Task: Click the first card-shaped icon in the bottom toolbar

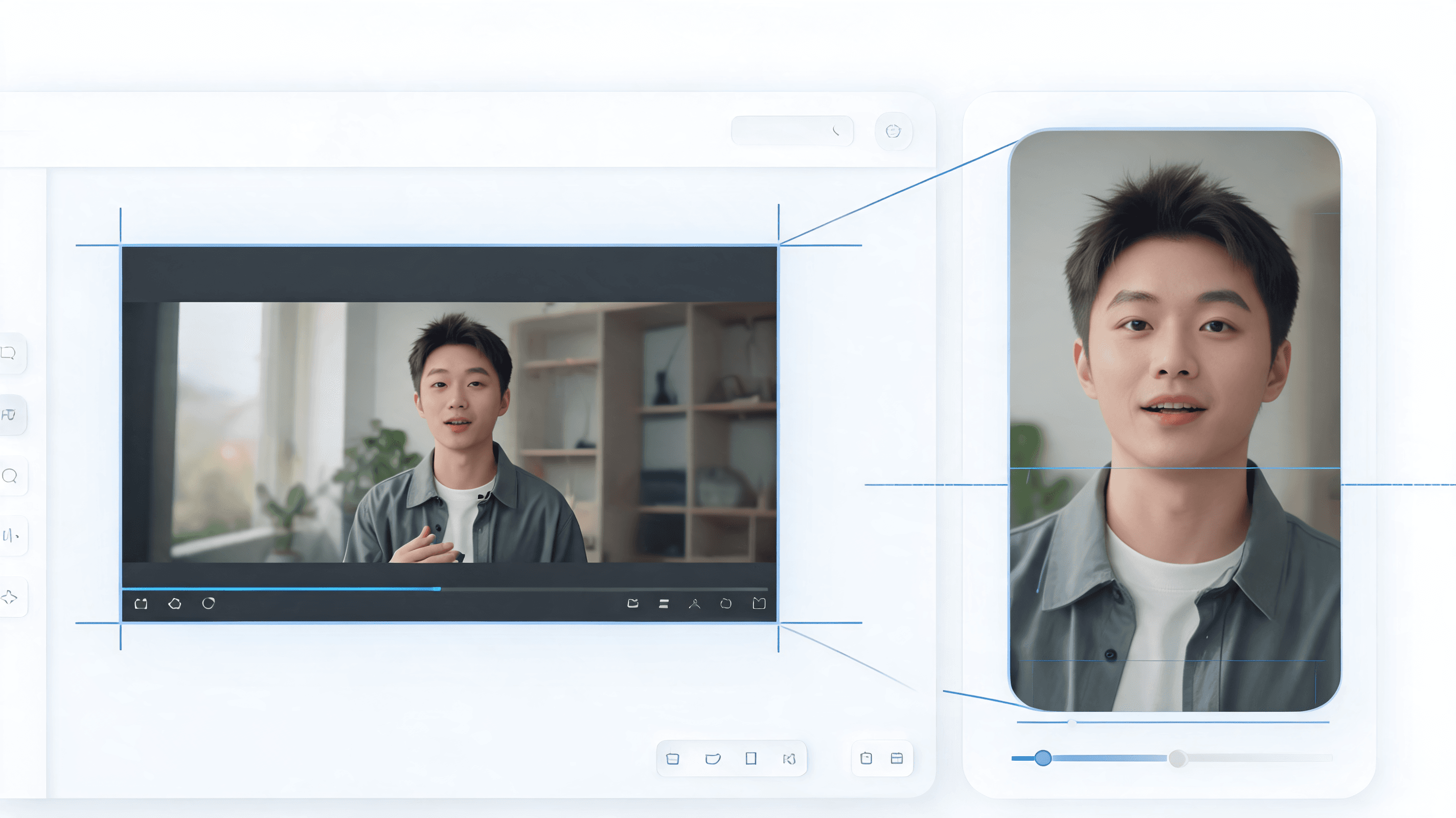Action: coord(673,759)
